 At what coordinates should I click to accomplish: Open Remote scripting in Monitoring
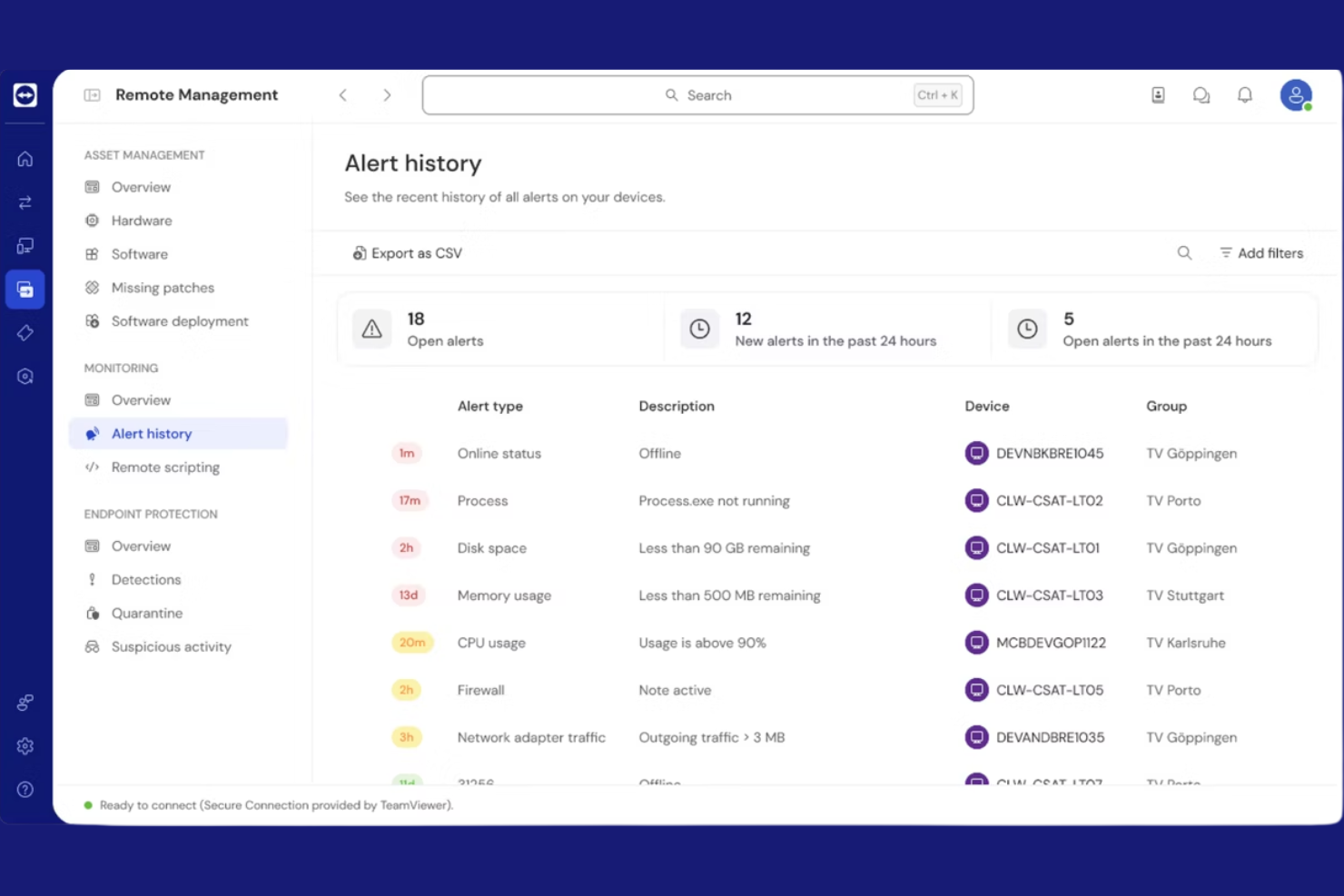coord(165,468)
